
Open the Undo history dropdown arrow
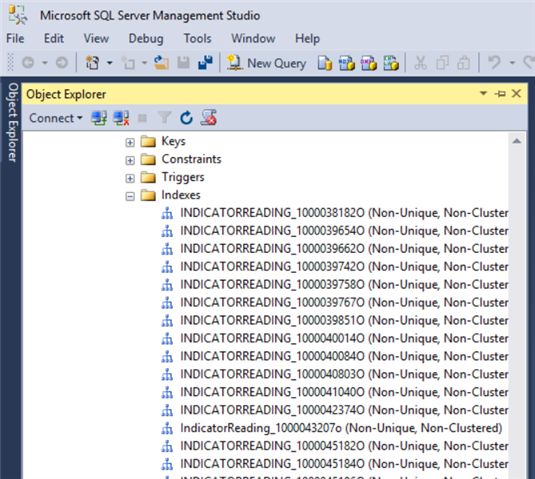[512, 63]
